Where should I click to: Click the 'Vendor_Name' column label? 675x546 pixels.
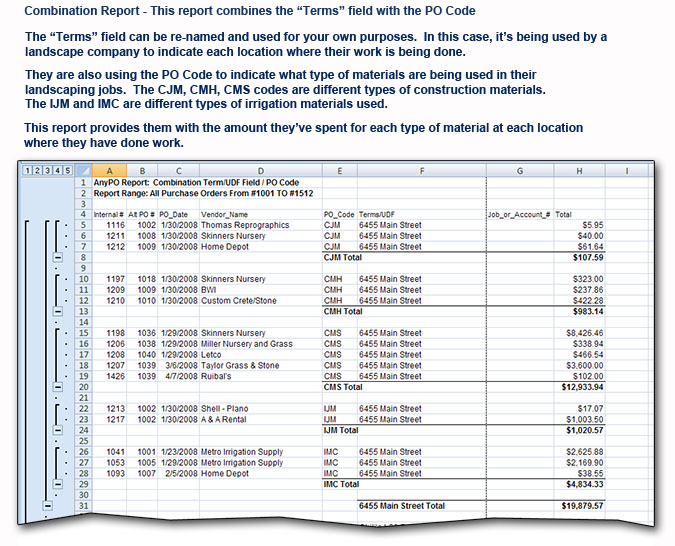[224, 214]
